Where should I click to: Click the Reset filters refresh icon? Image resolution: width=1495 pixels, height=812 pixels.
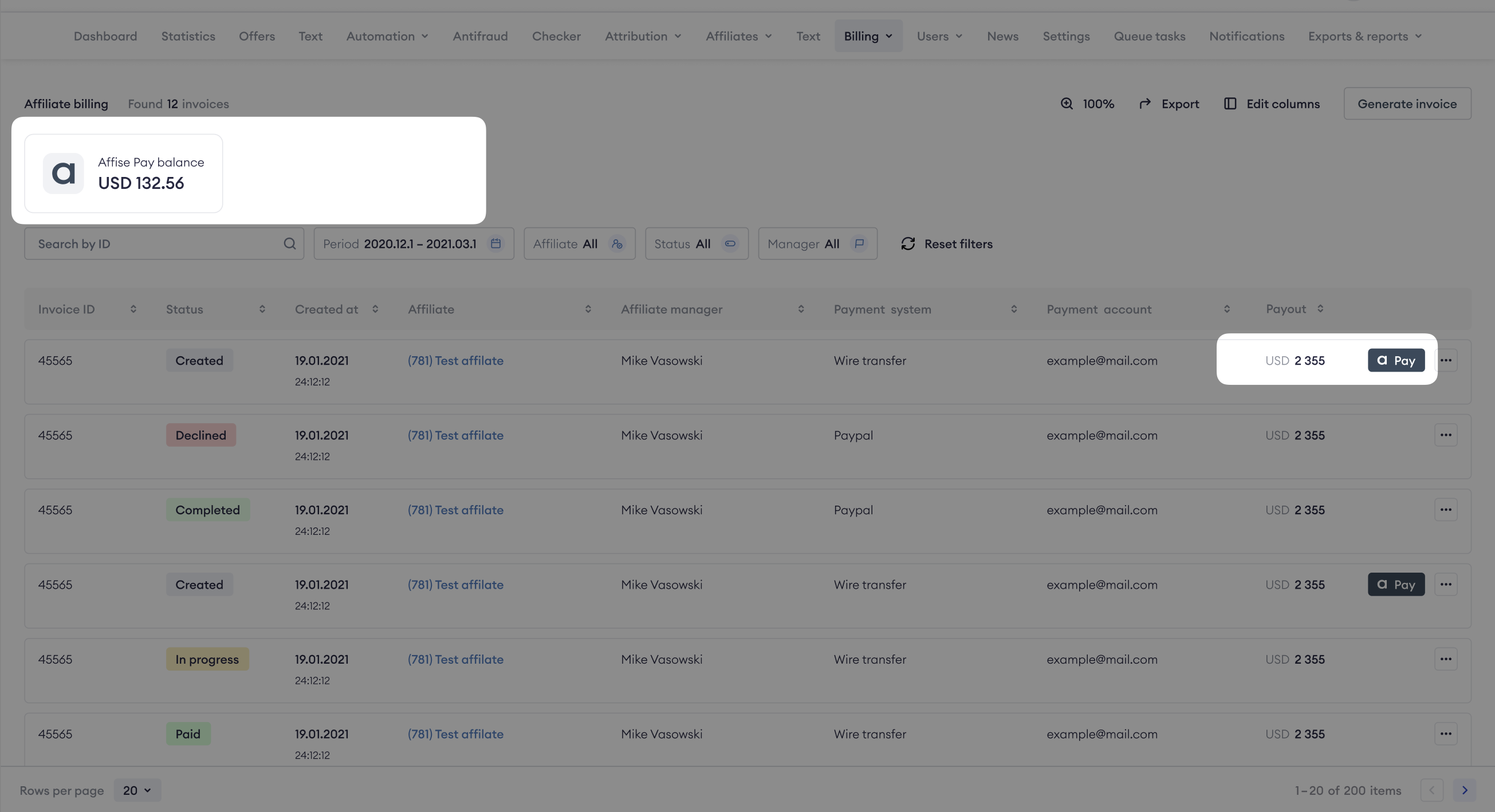click(x=908, y=243)
